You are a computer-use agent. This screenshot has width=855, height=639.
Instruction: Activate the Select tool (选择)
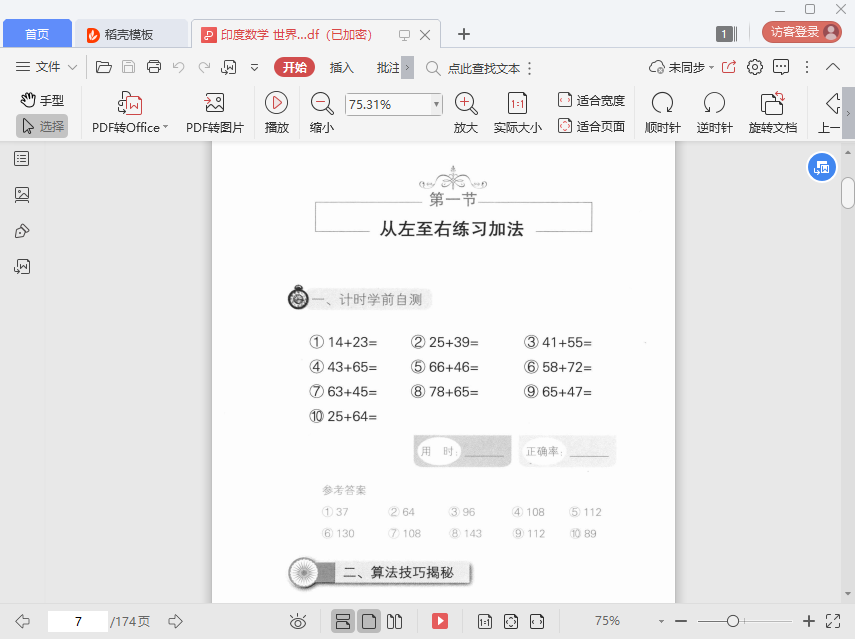point(42,126)
